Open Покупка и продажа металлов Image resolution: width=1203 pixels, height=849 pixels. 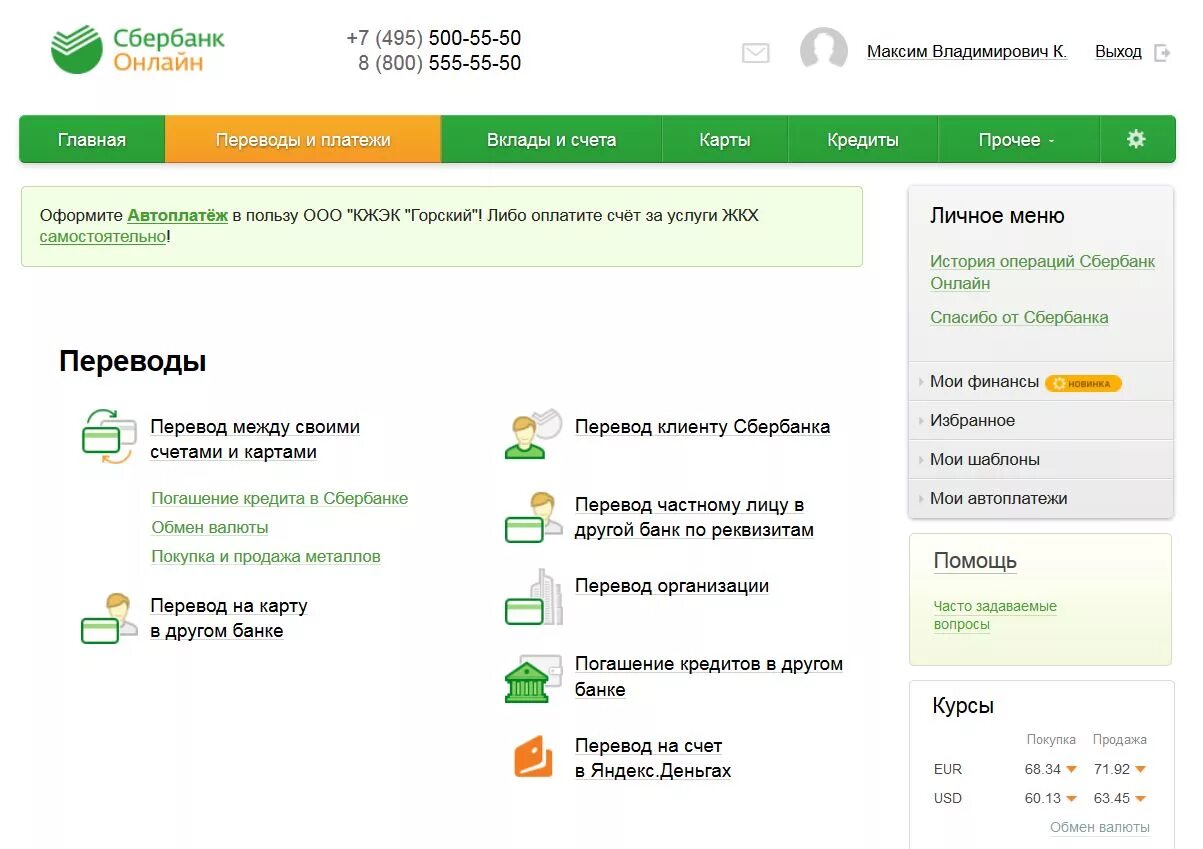click(x=266, y=556)
